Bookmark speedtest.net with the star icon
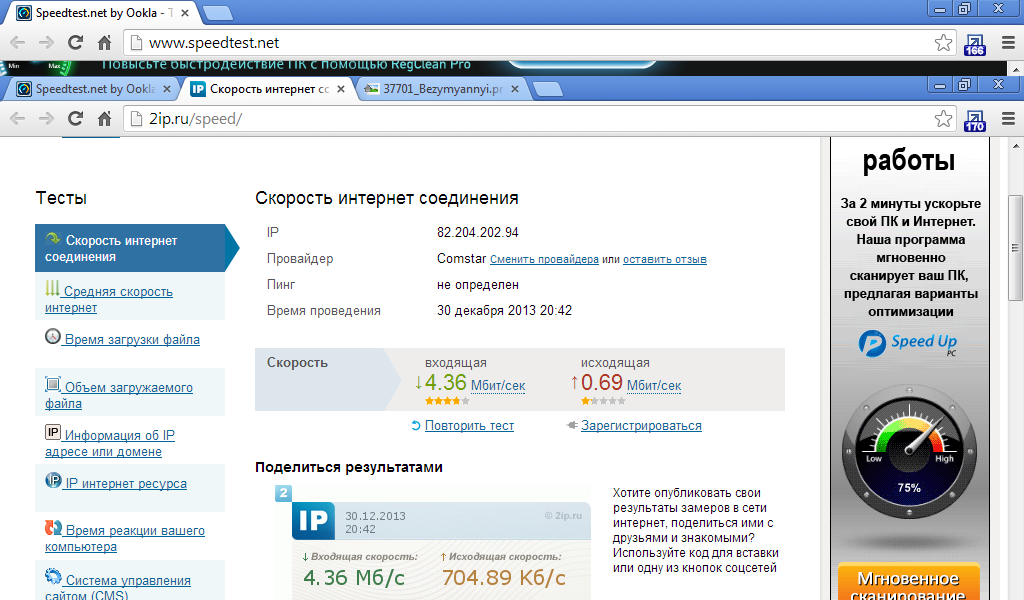 [x=943, y=42]
